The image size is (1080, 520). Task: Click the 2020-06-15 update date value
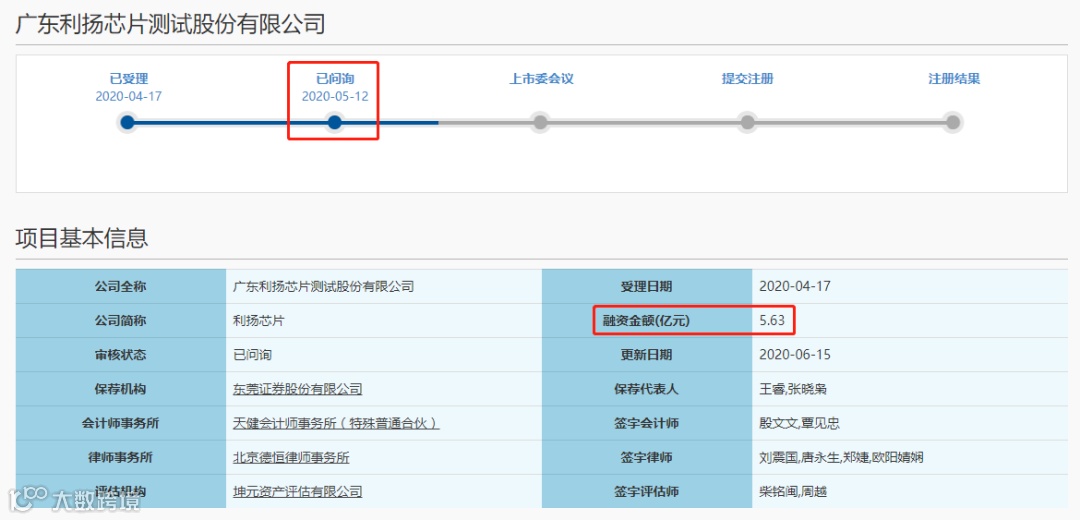(x=795, y=355)
